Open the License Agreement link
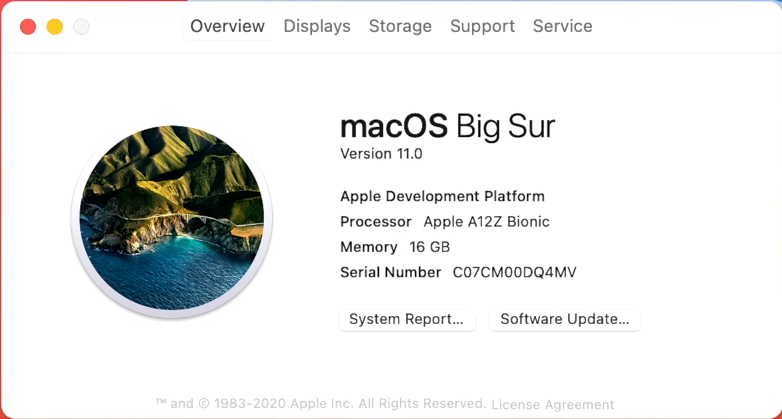 pyautogui.click(x=553, y=404)
